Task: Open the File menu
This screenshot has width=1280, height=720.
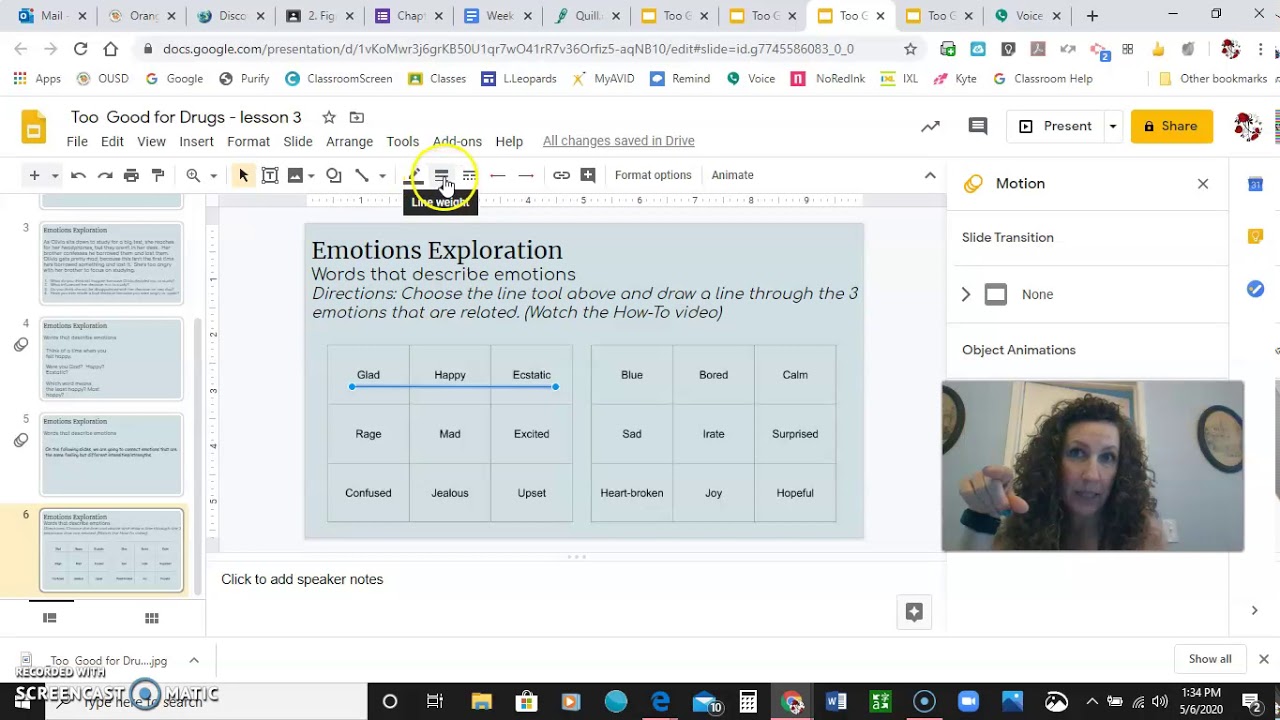Action: [x=77, y=141]
